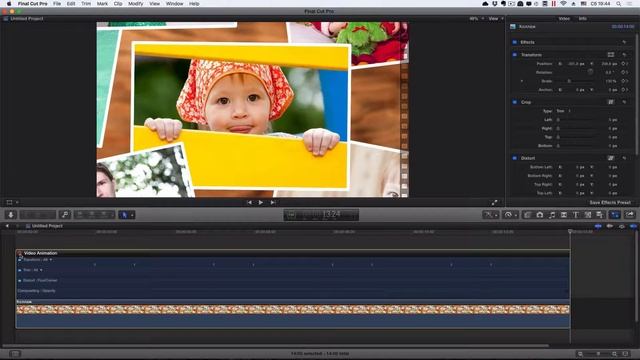Toggle the Crop checkbox in inspector
The width and height of the screenshot is (640, 360).
point(514,102)
